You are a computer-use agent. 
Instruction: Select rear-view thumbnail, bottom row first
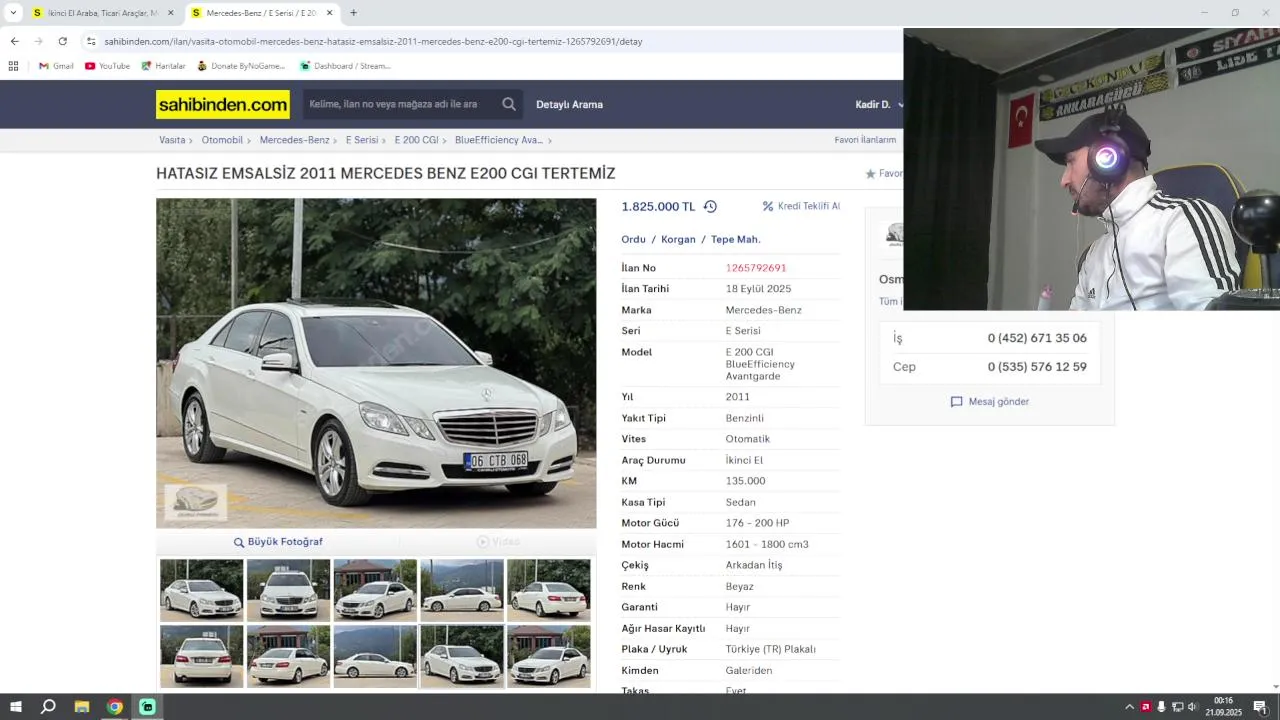pos(202,656)
